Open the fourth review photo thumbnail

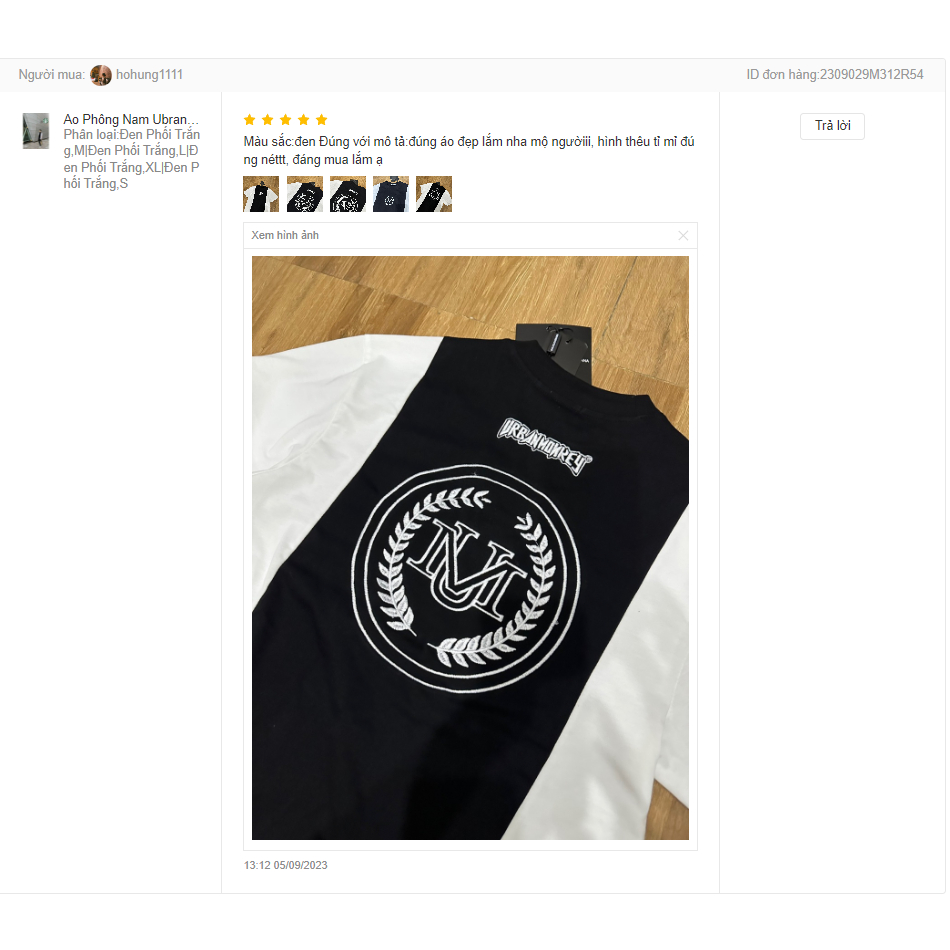[391, 194]
